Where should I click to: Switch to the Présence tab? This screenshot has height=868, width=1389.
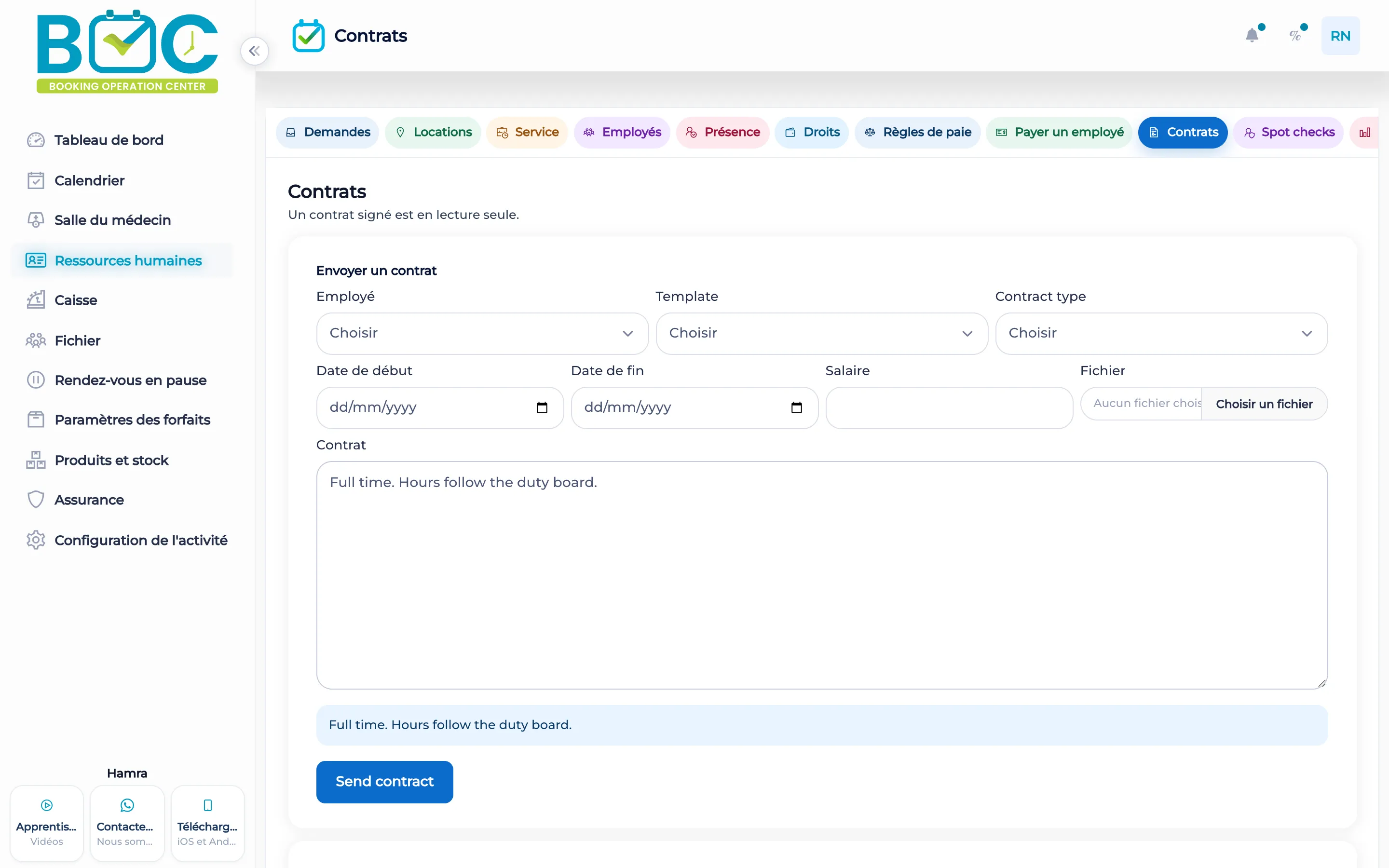(722, 133)
